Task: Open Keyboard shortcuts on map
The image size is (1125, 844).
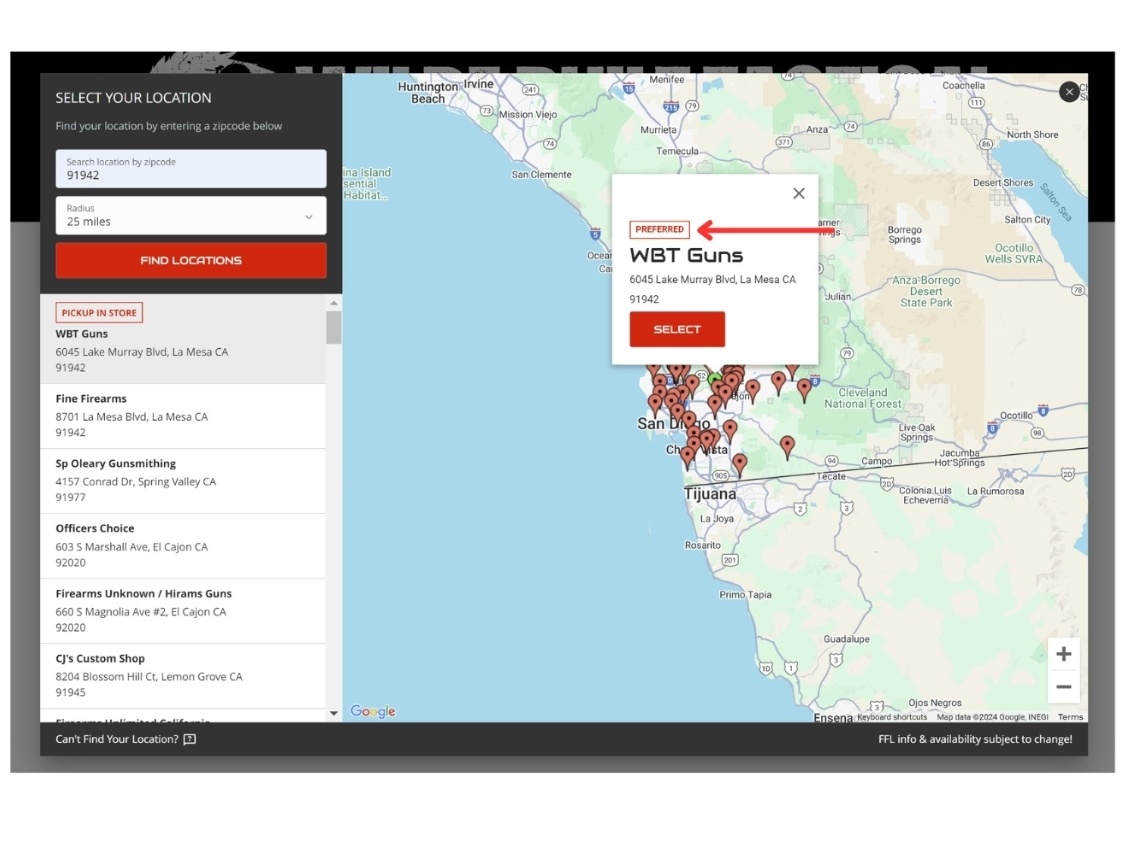Action: pos(892,717)
